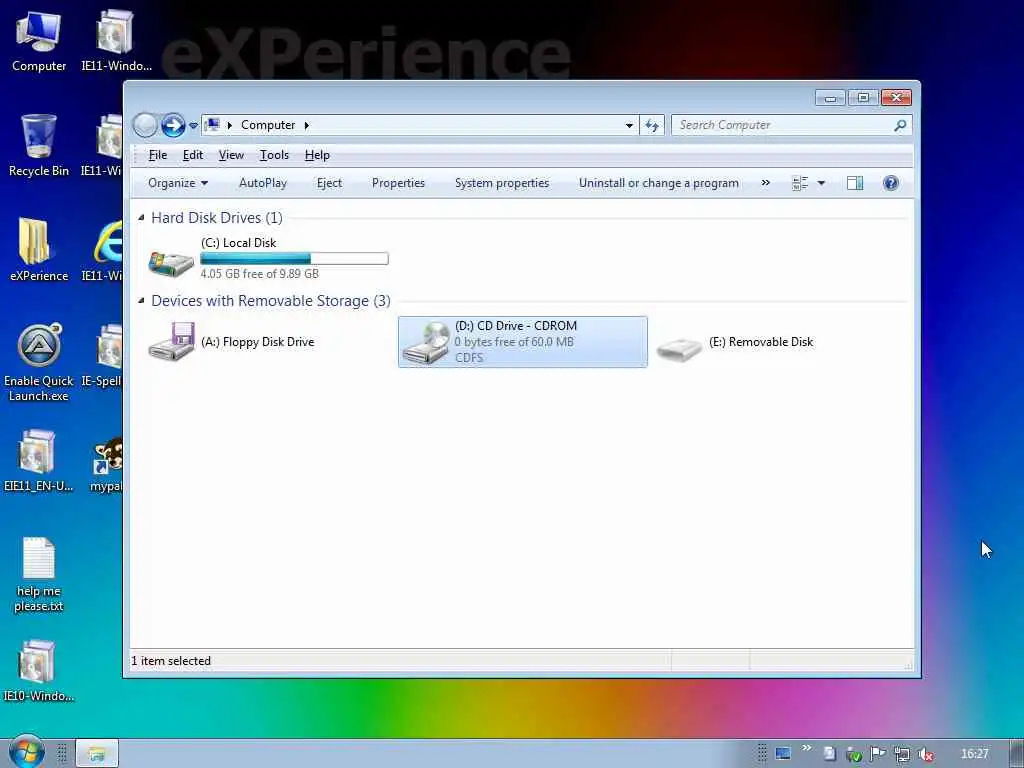Click the network tray icon
Image resolution: width=1024 pixels, height=768 pixels.
[x=902, y=754]
